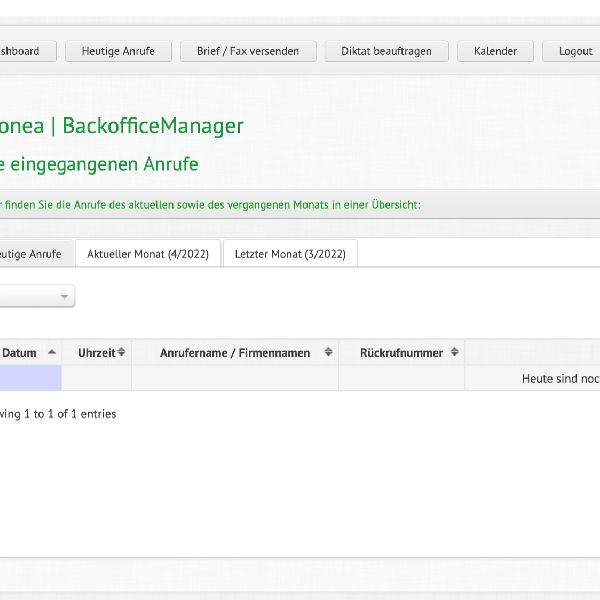
Task: Click the Brief / Fax versenden button
Action: pyautogui.click(x=248, y=51)
